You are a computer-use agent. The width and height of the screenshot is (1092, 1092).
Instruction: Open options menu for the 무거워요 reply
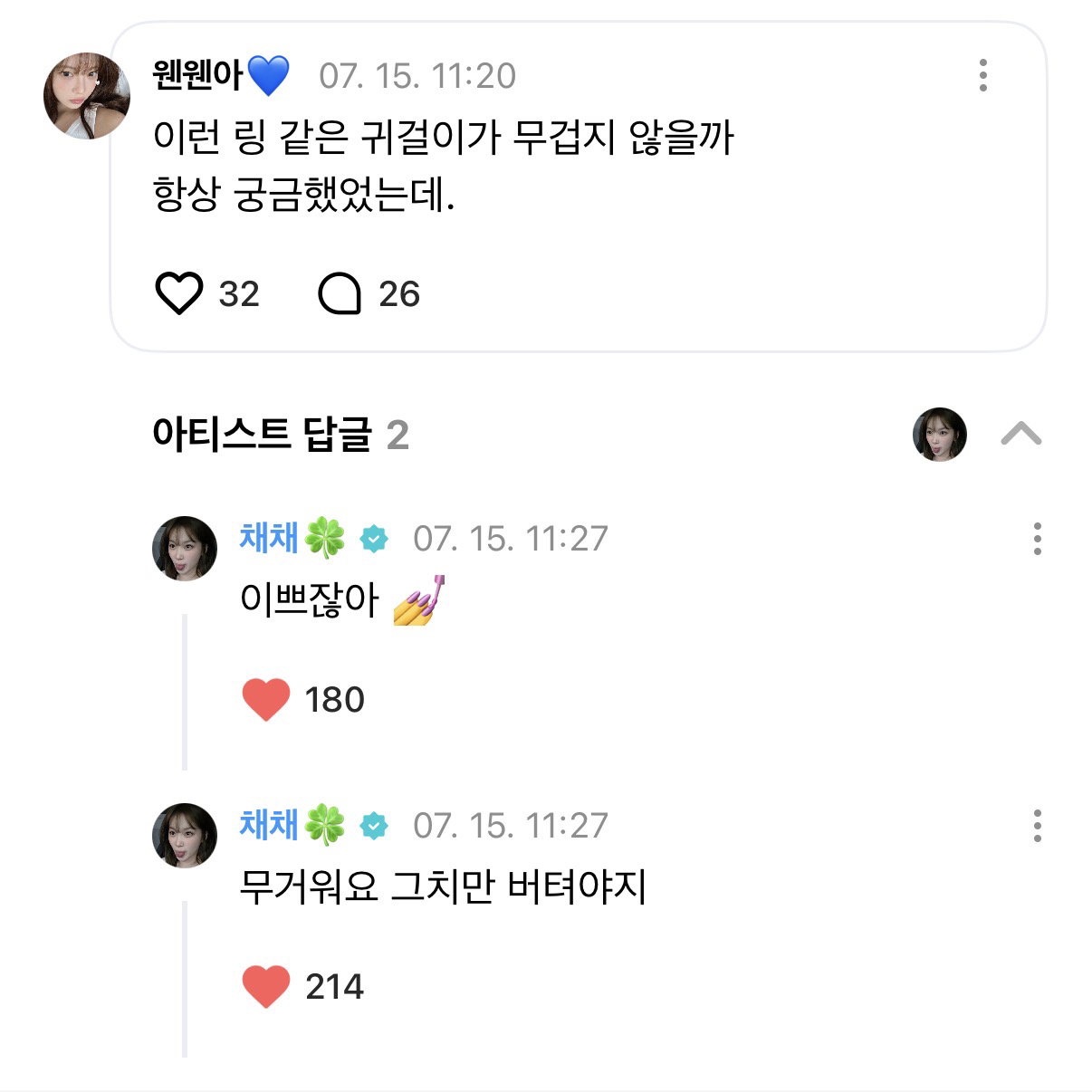(1038, 826)
